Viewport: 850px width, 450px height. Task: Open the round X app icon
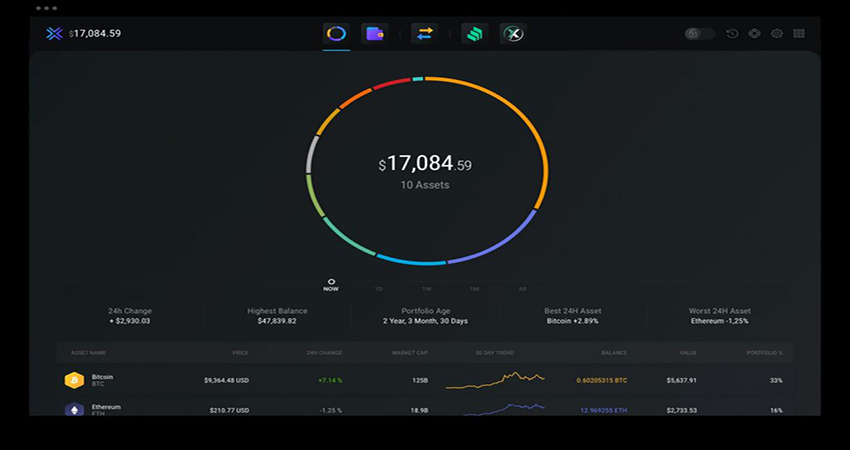click(x=513, y=34)
